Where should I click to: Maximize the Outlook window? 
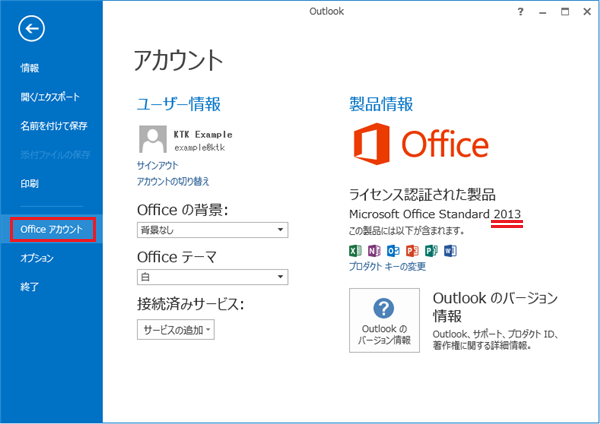pyautogui.click(x=565, y=12)
